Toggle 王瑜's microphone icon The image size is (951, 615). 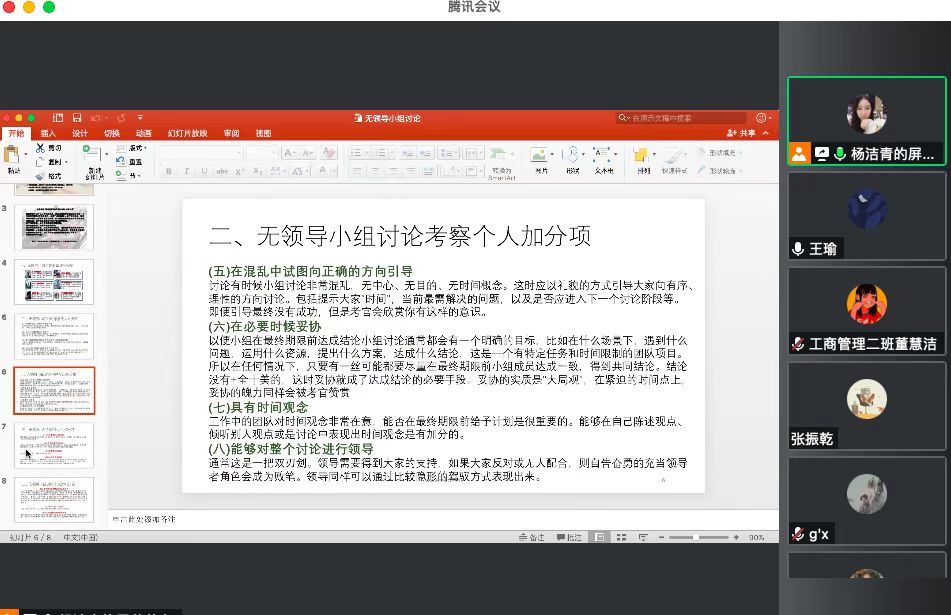tap(798, 249)
